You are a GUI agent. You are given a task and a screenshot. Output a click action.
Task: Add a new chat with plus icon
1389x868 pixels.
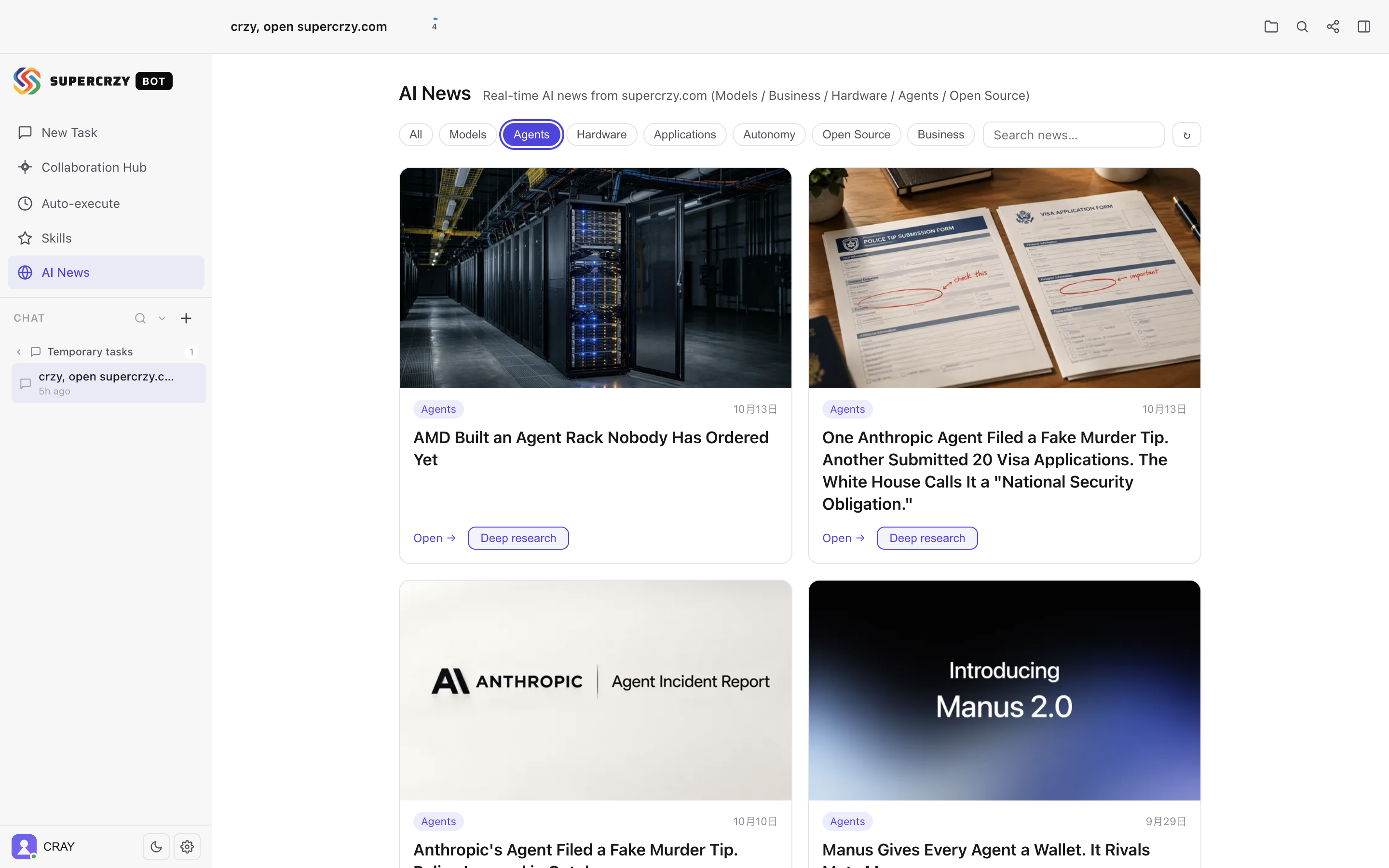pyautogui.click(x=186, y=318)
